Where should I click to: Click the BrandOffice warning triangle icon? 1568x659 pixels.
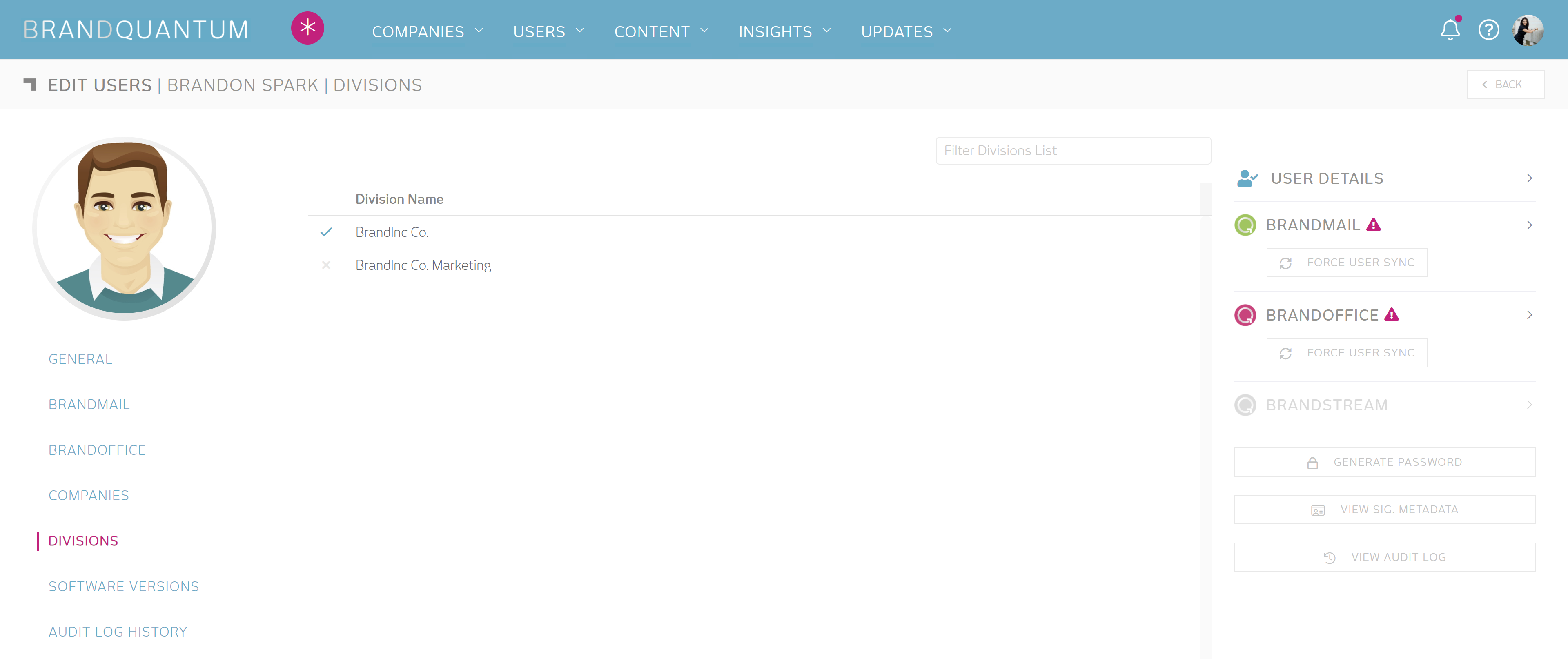point(1392,314)
